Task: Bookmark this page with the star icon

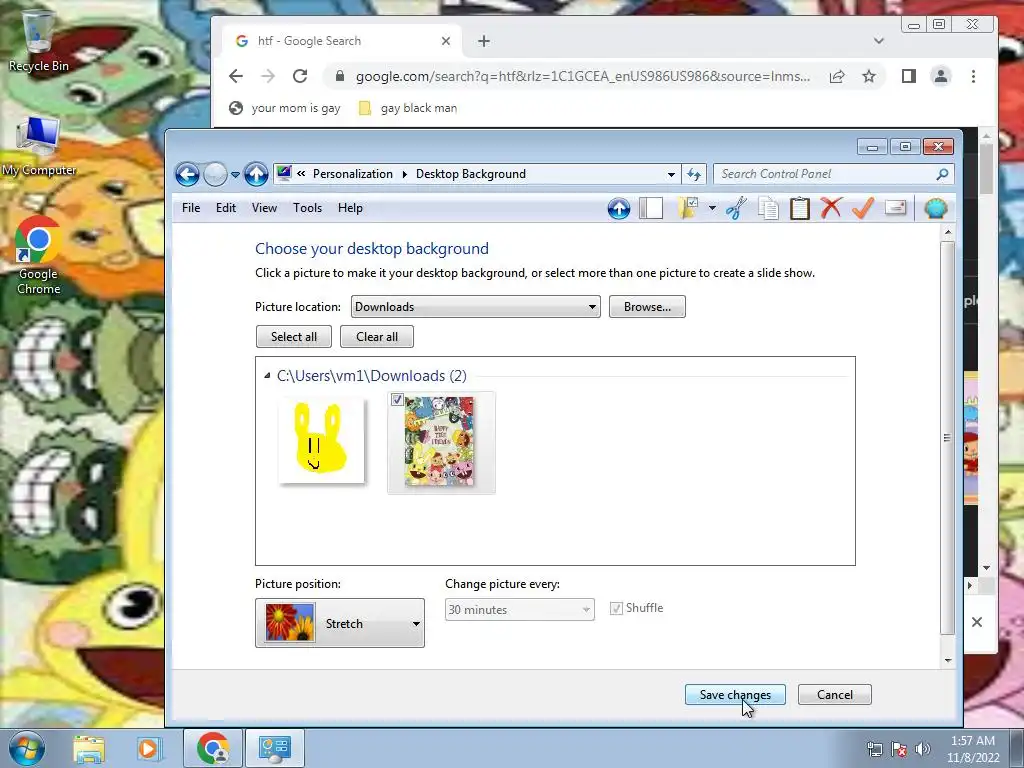Action: 869,76
